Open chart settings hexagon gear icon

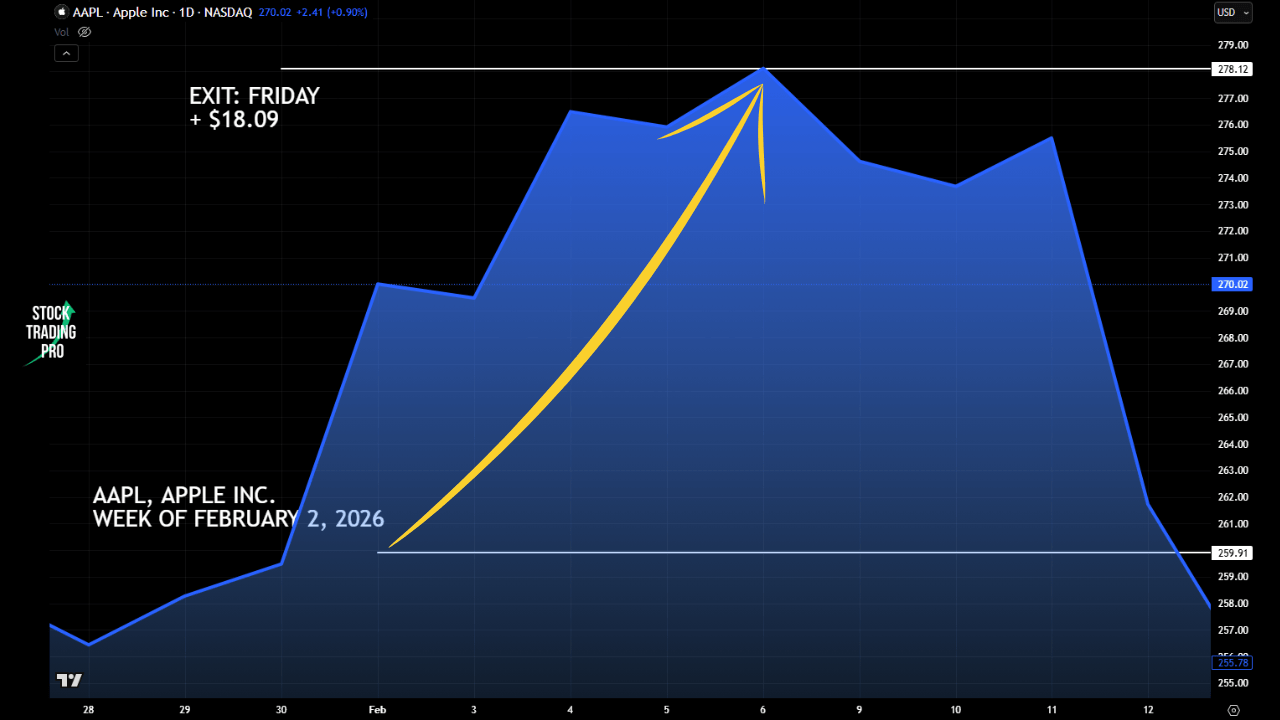click(1233, 709)
